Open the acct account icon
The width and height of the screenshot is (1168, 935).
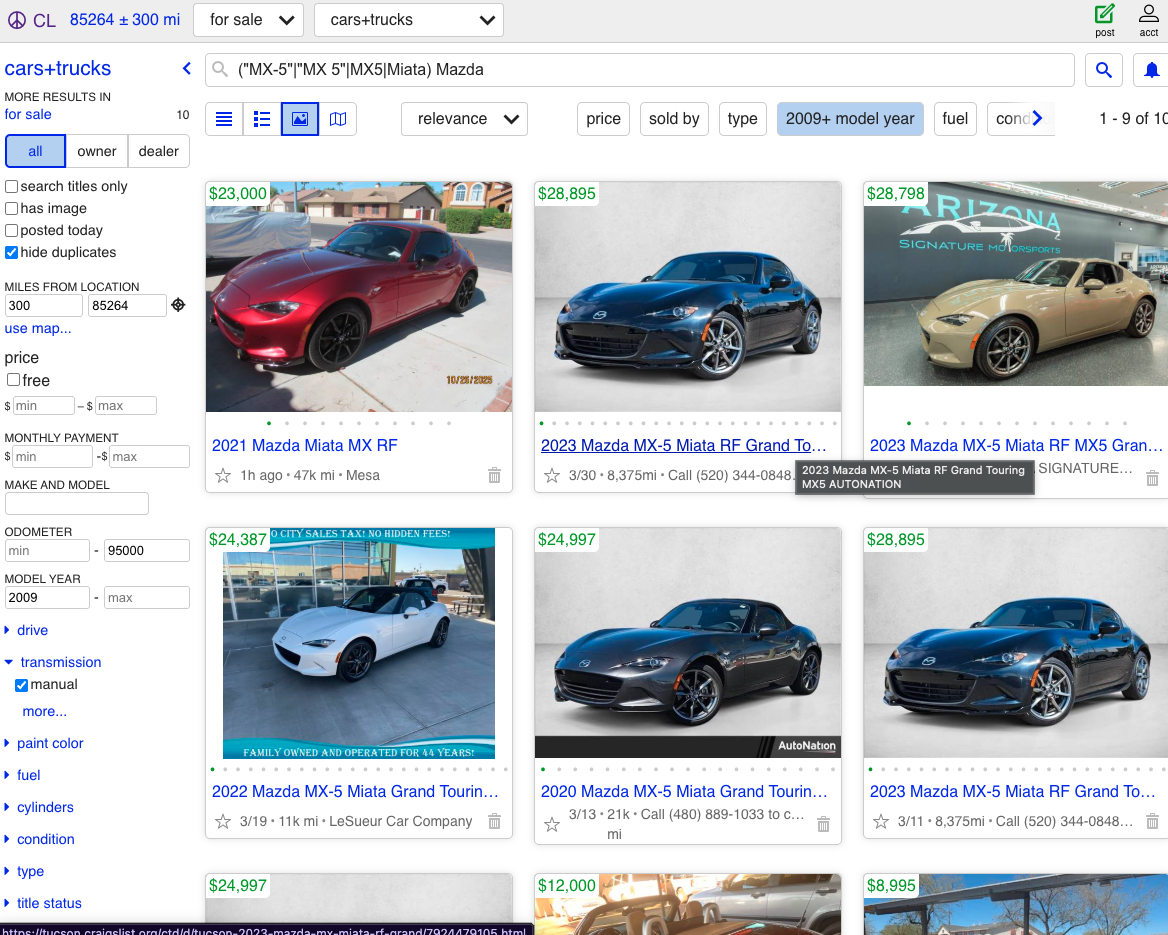coord(1149,20)
